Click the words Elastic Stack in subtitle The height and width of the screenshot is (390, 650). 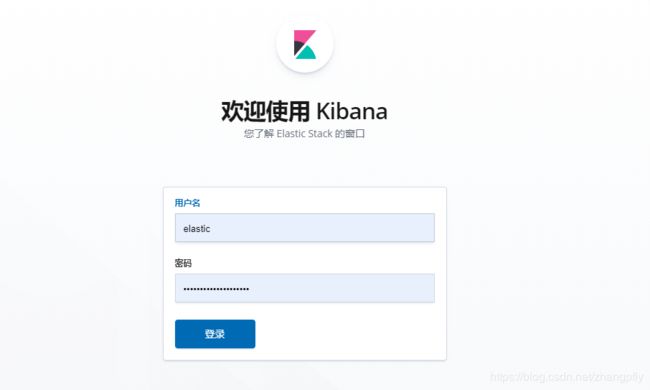click(x=305, y=133)
